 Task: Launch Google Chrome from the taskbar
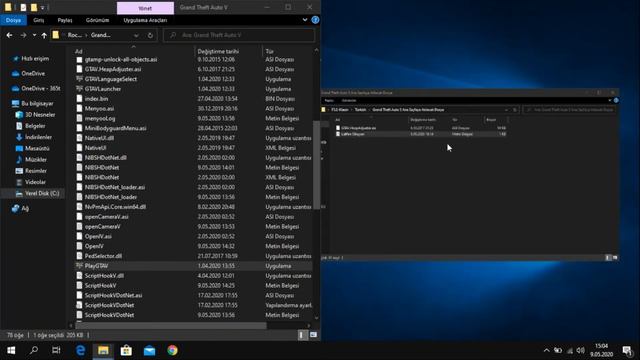coord(172,350)
